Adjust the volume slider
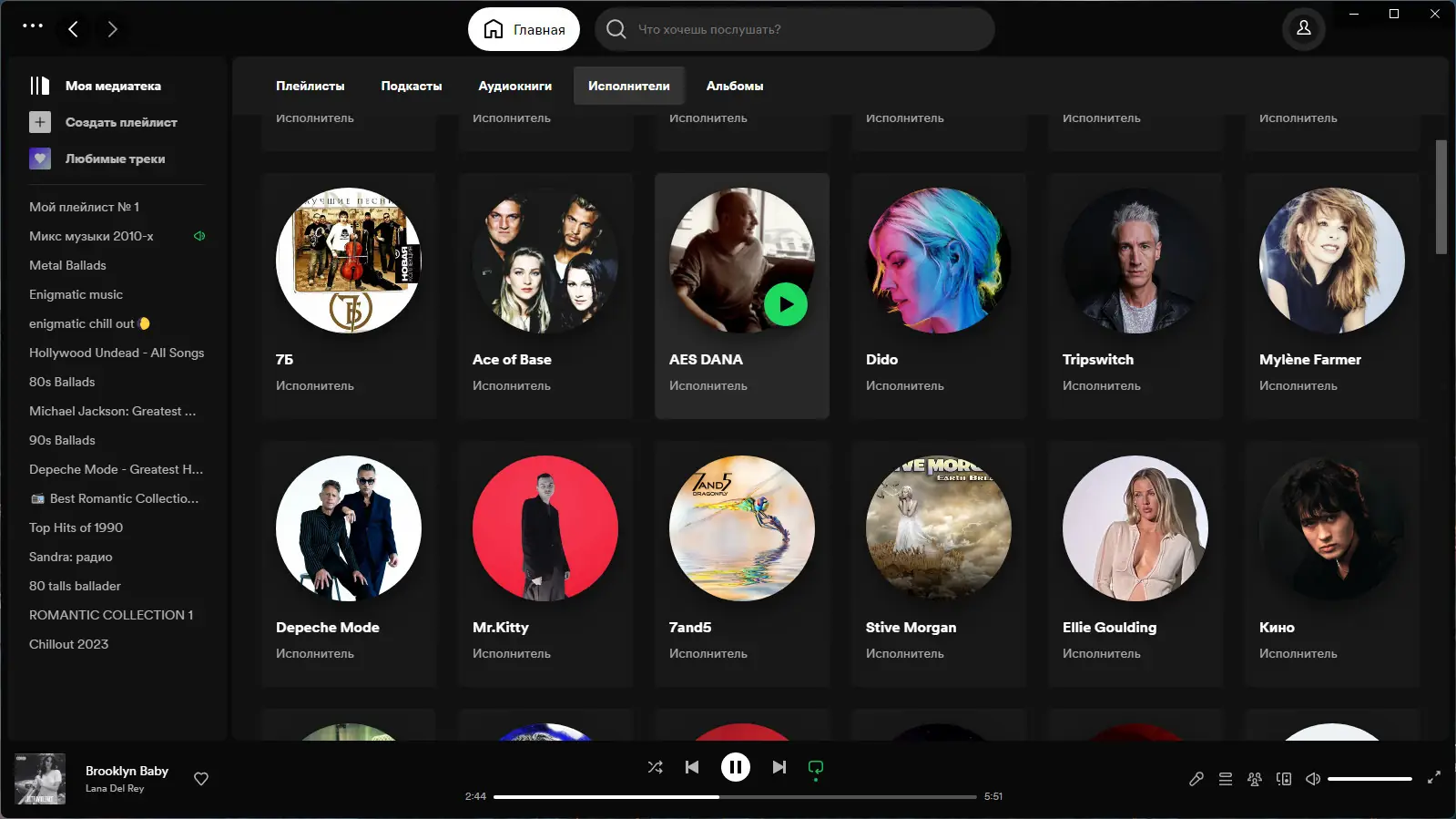Image resolution: width=1456 pixels, height=819 pixels. point(1369,779)
